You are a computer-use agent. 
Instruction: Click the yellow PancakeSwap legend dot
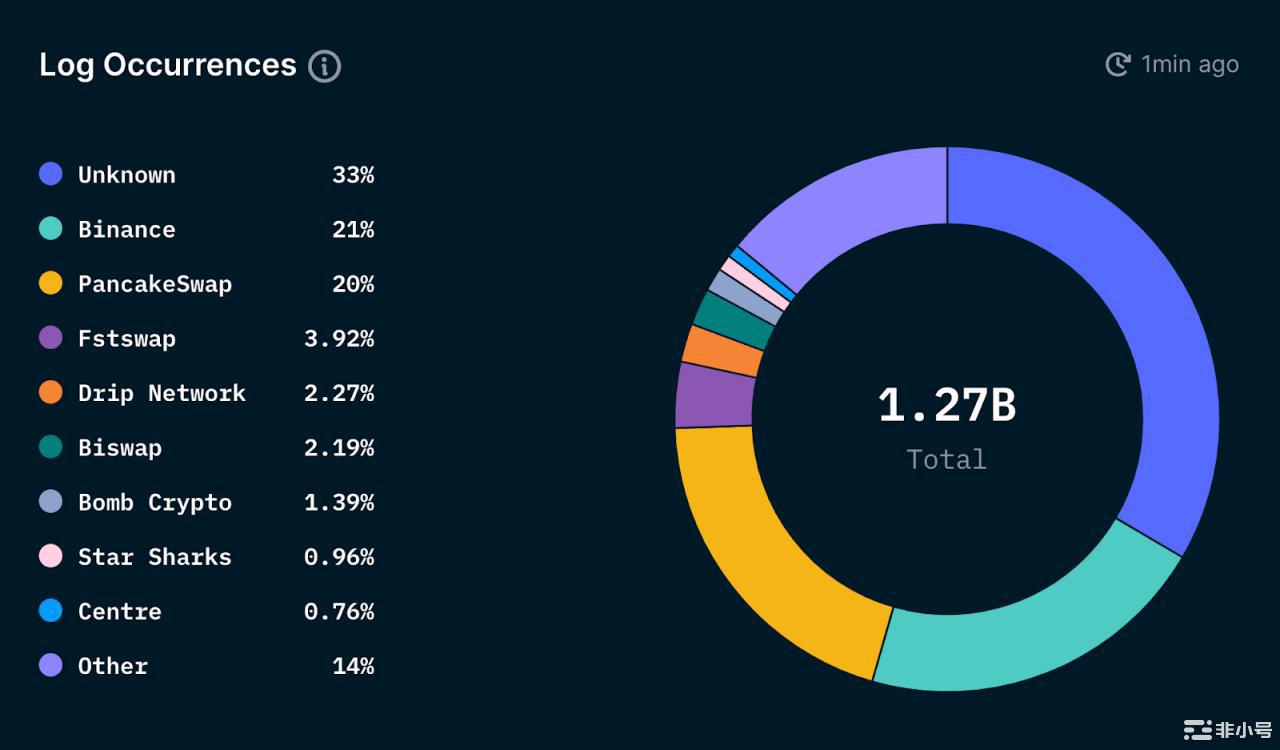pyautogui.click(x=51, y=284)
